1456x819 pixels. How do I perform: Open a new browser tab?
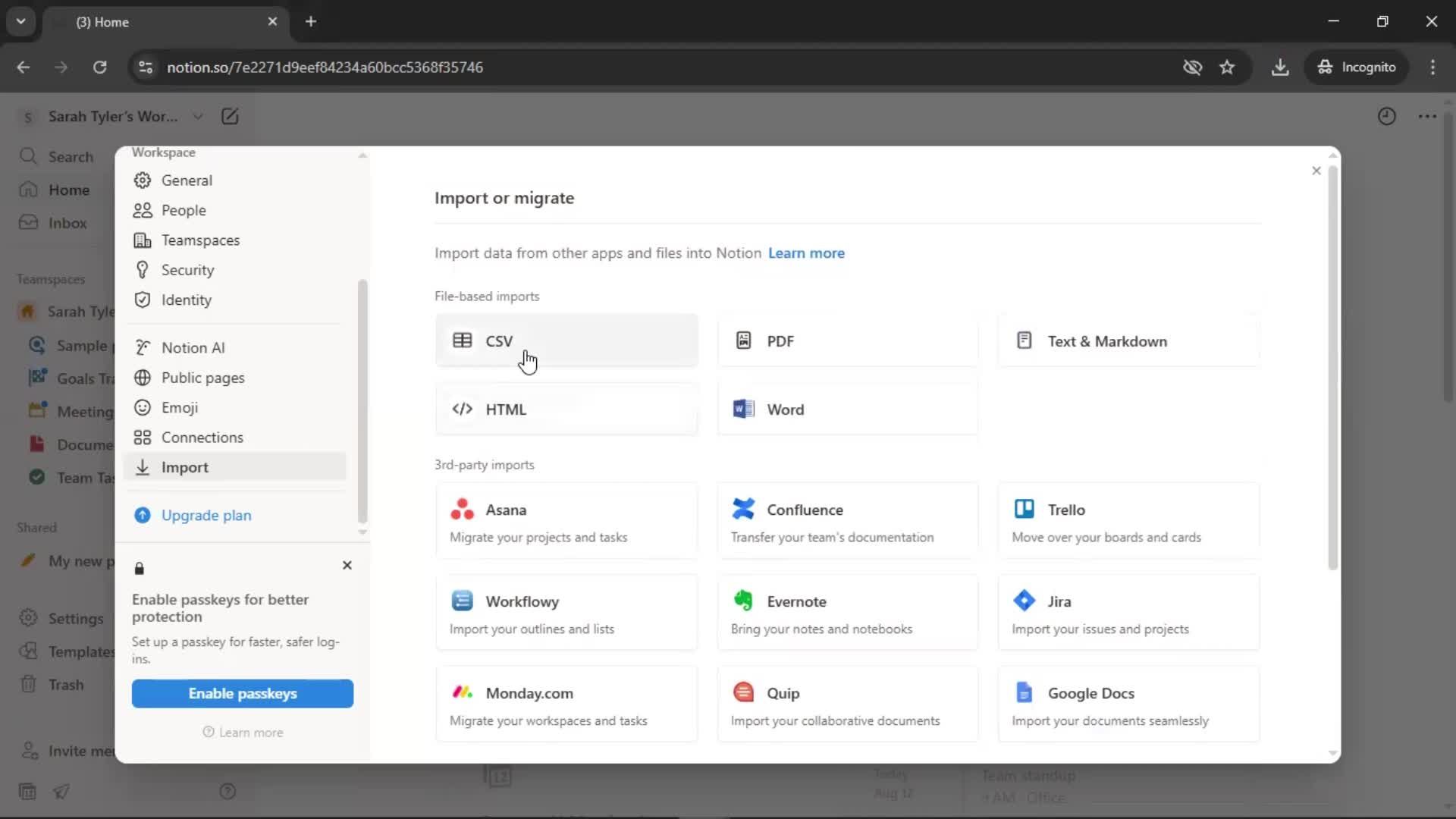coord(311,21)
